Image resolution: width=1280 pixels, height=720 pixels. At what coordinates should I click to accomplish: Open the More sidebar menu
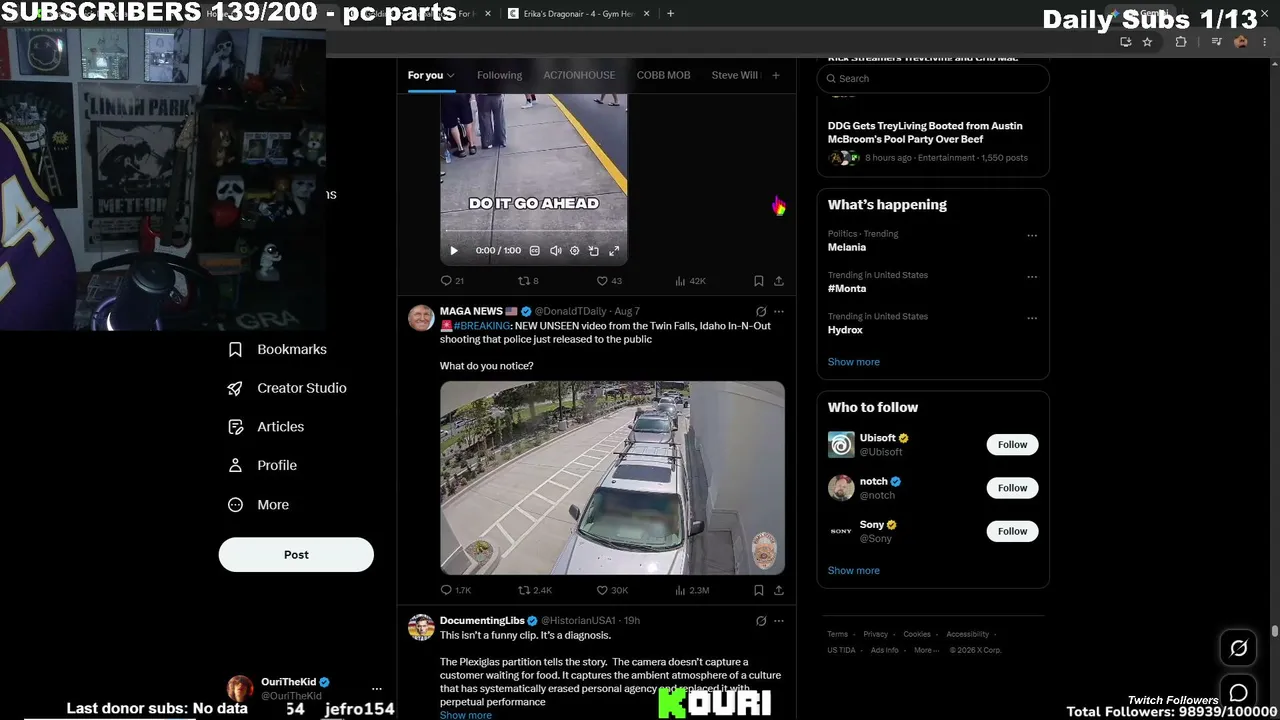pos(258,505)
